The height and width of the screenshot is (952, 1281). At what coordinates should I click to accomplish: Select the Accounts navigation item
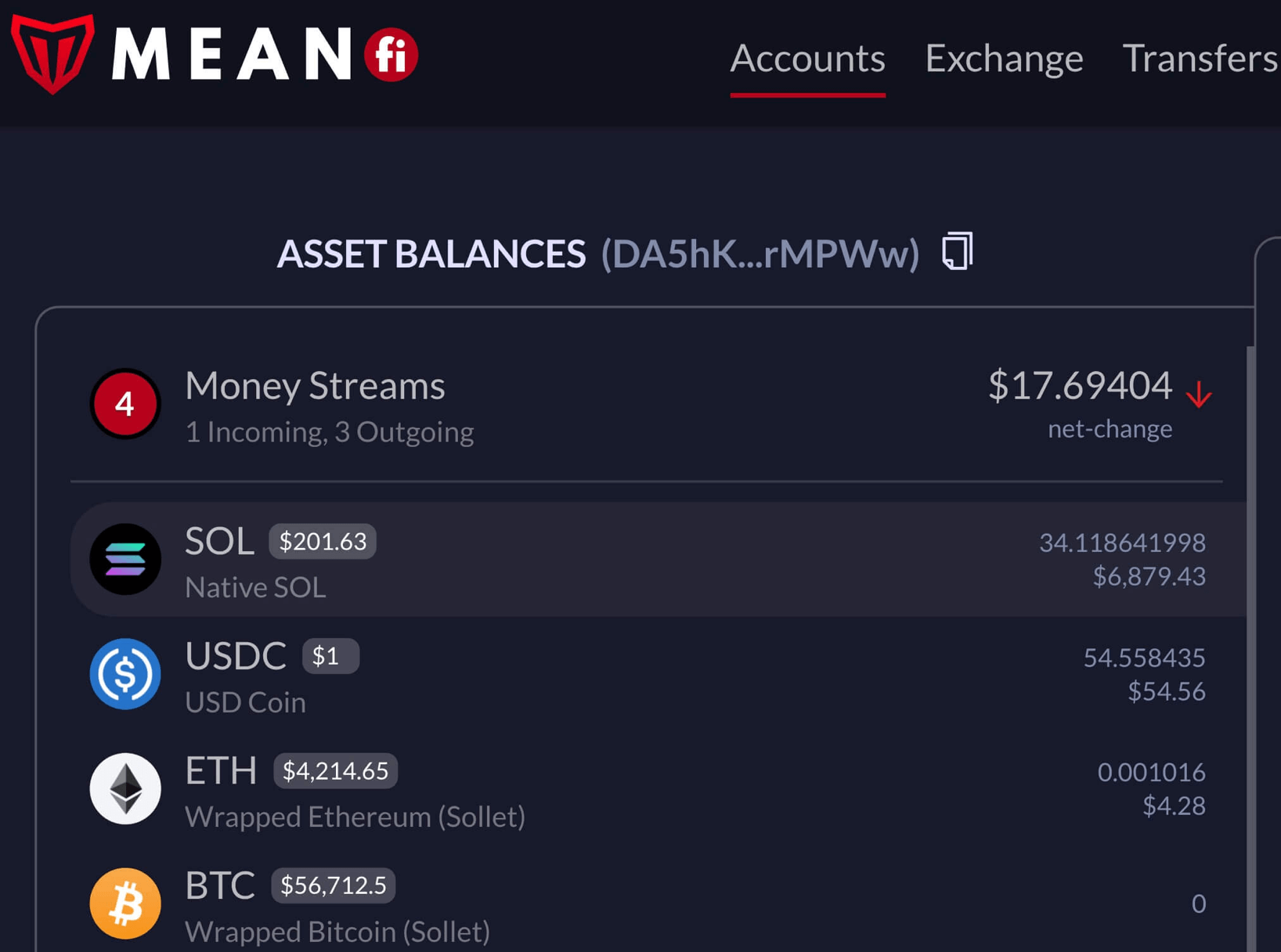pyautogui.click(x=807, y=58)
